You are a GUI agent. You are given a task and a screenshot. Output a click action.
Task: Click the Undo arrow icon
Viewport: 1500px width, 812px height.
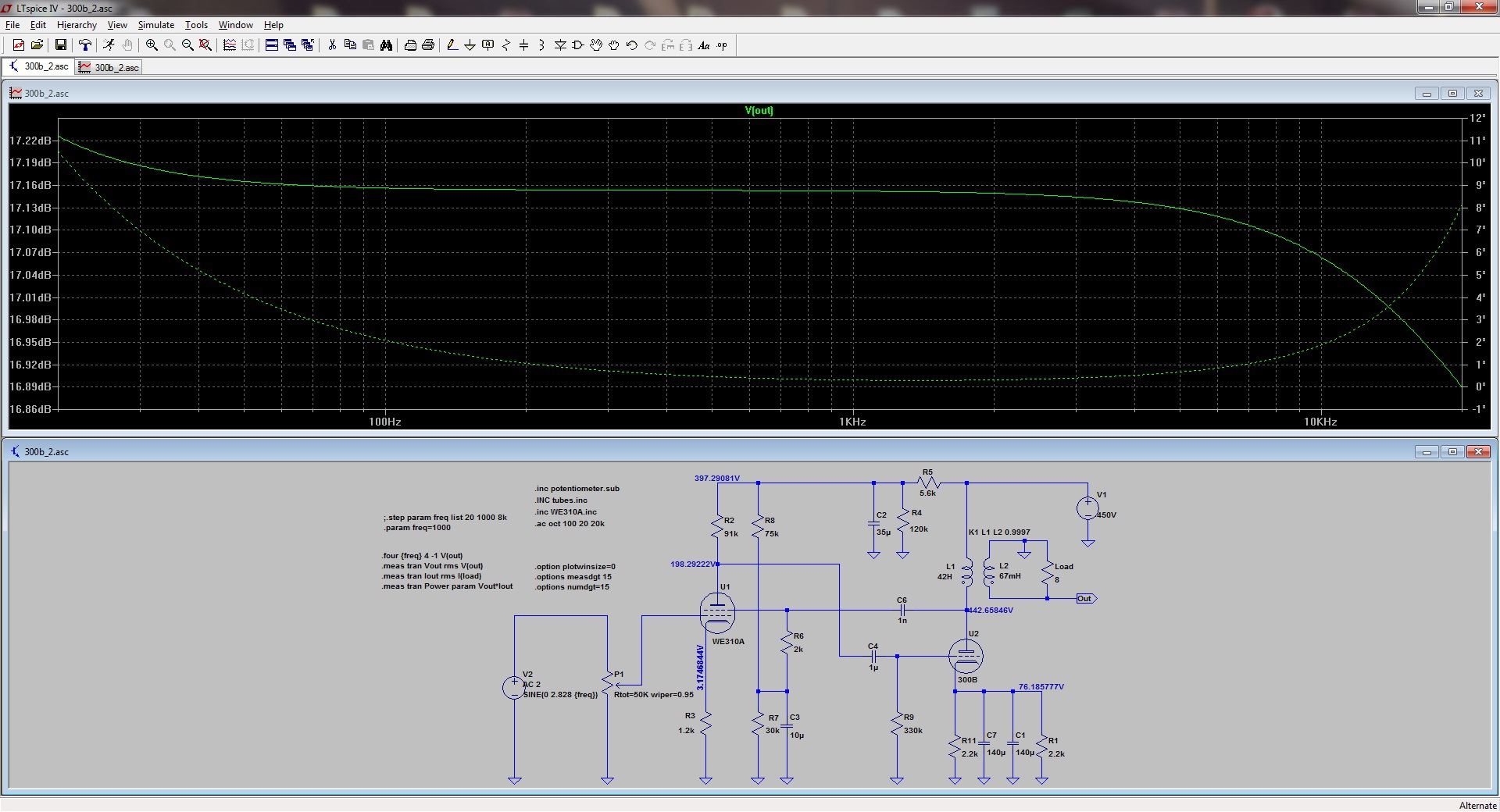tap(631, 45)
